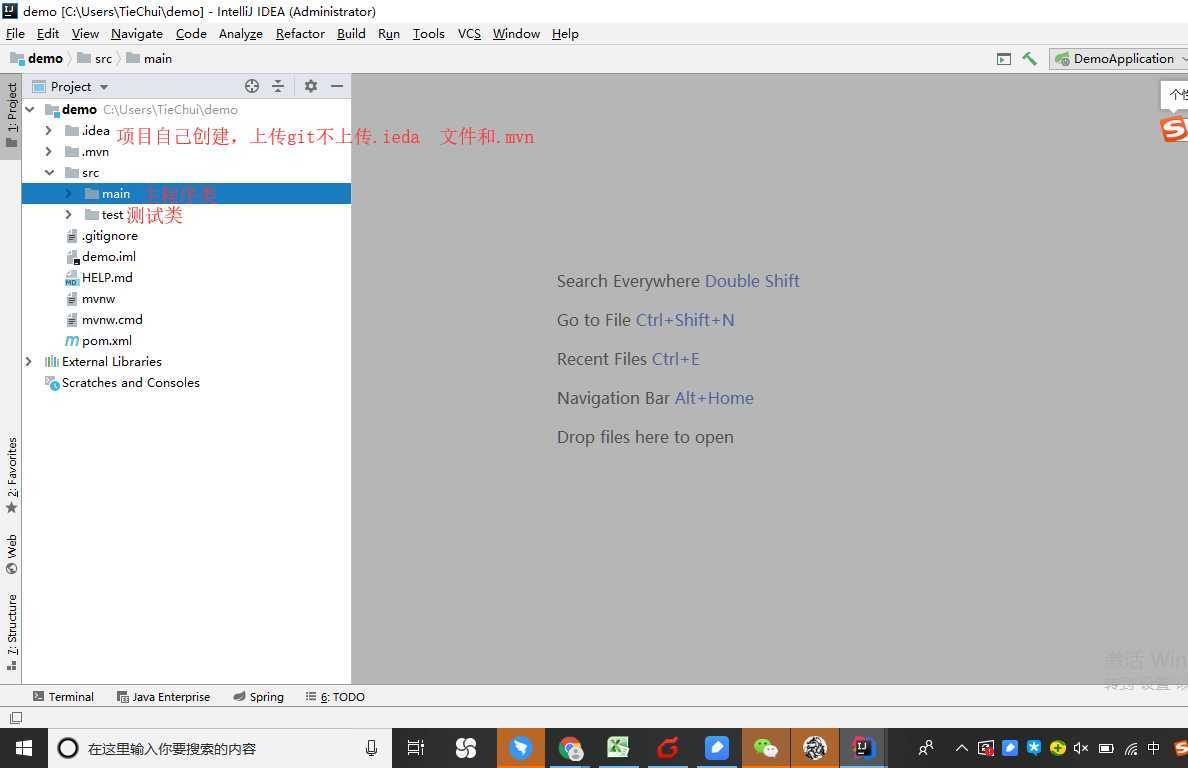Open Google Chrome from taskbar

pos(570,748)
